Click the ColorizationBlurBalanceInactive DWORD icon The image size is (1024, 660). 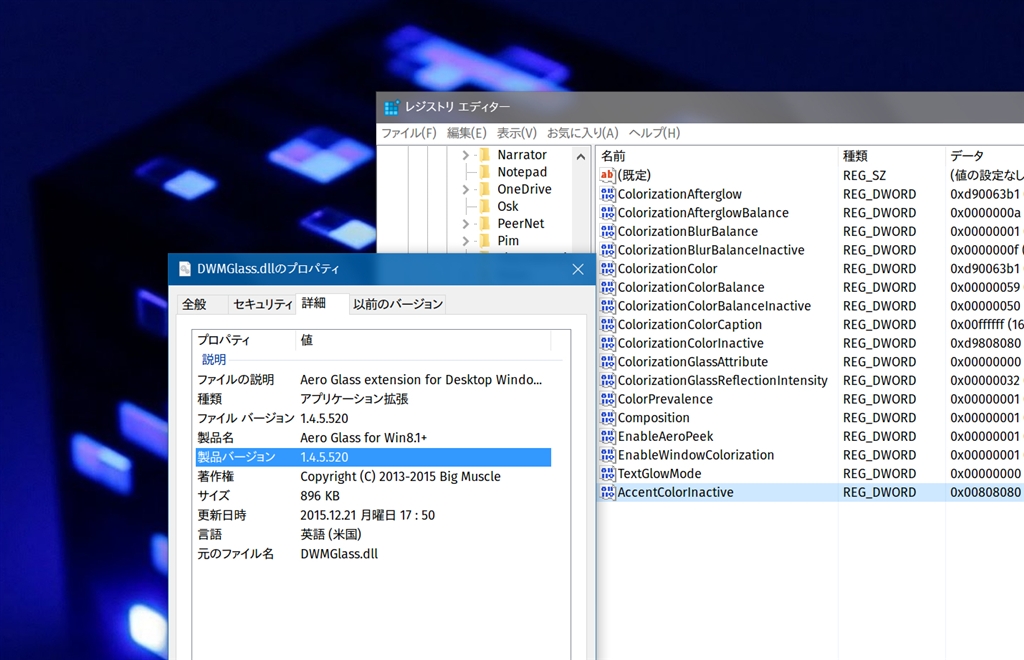point(607,250)
